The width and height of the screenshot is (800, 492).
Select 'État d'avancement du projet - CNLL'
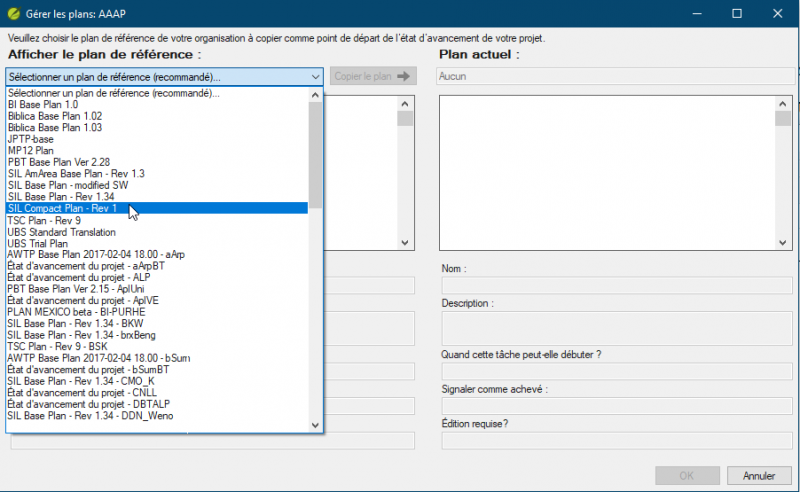(x=157, y=393)
